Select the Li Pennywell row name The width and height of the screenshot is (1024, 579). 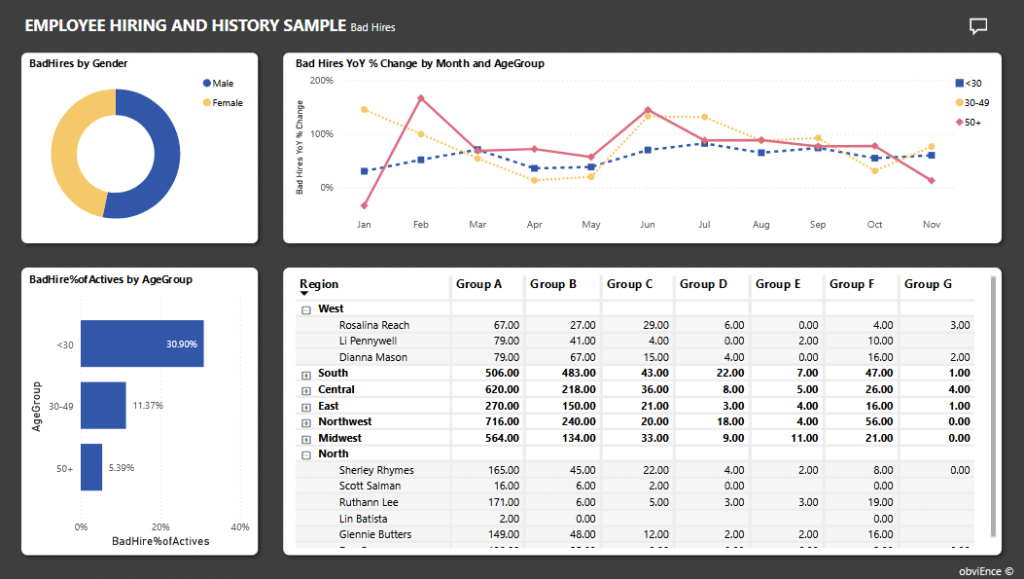point(368,341)
